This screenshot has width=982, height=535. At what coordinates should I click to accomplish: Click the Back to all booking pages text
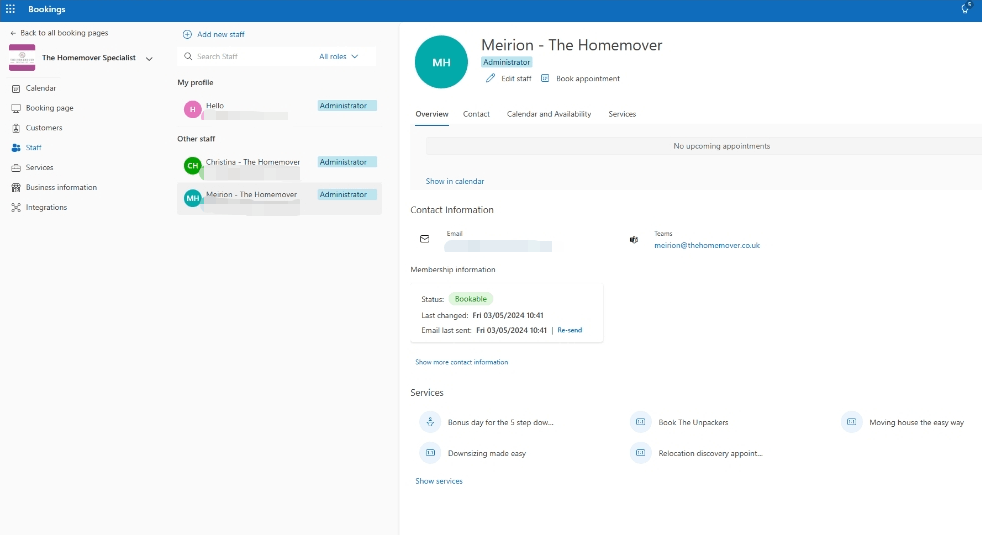tap(64, 33)
